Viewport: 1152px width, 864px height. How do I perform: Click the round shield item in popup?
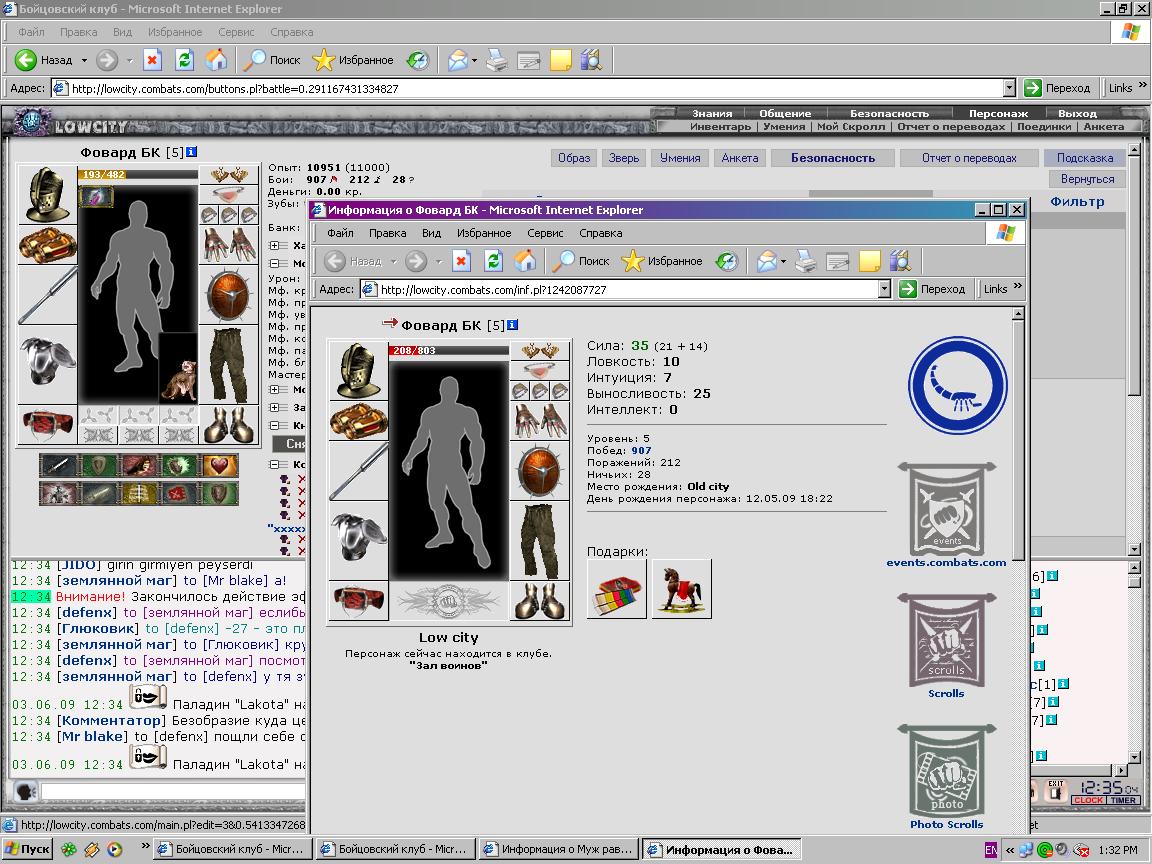click(540, 471)
